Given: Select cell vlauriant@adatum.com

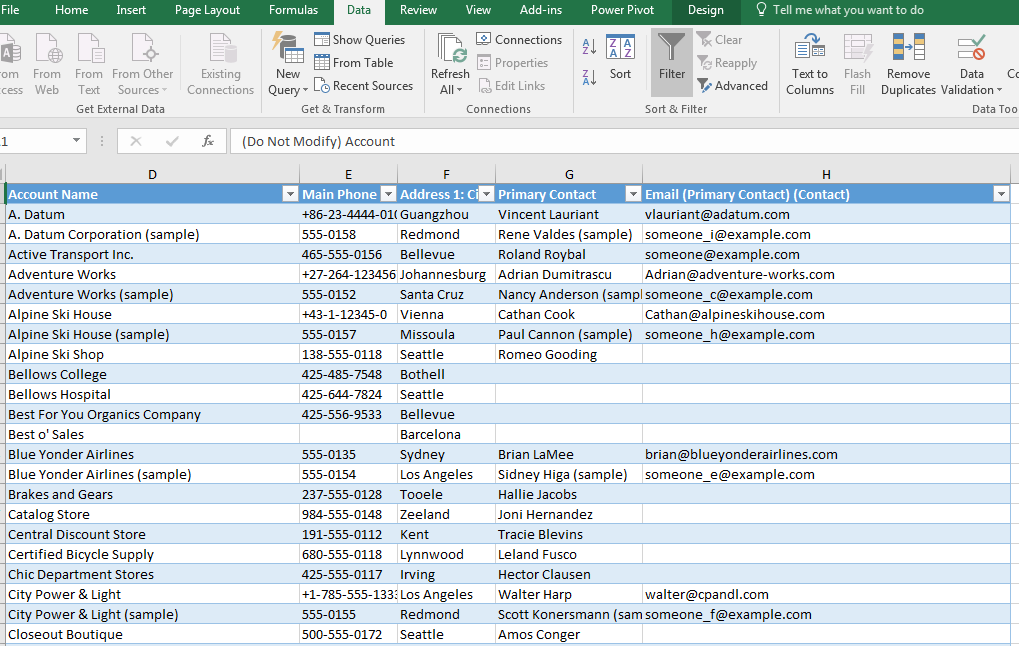Looking at the screenshot, I should (x=826, y=214).
